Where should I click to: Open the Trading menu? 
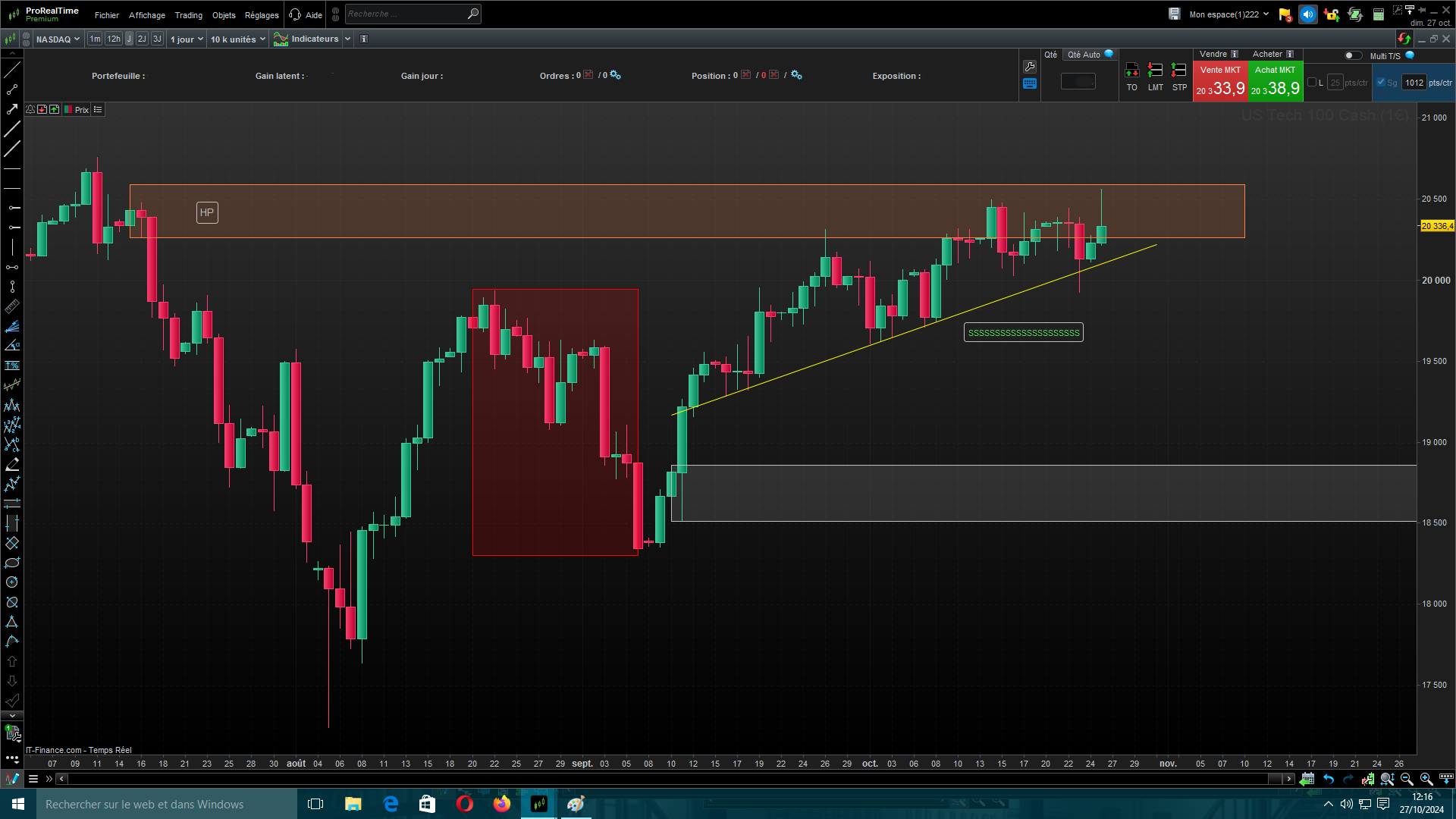[188, 15]
